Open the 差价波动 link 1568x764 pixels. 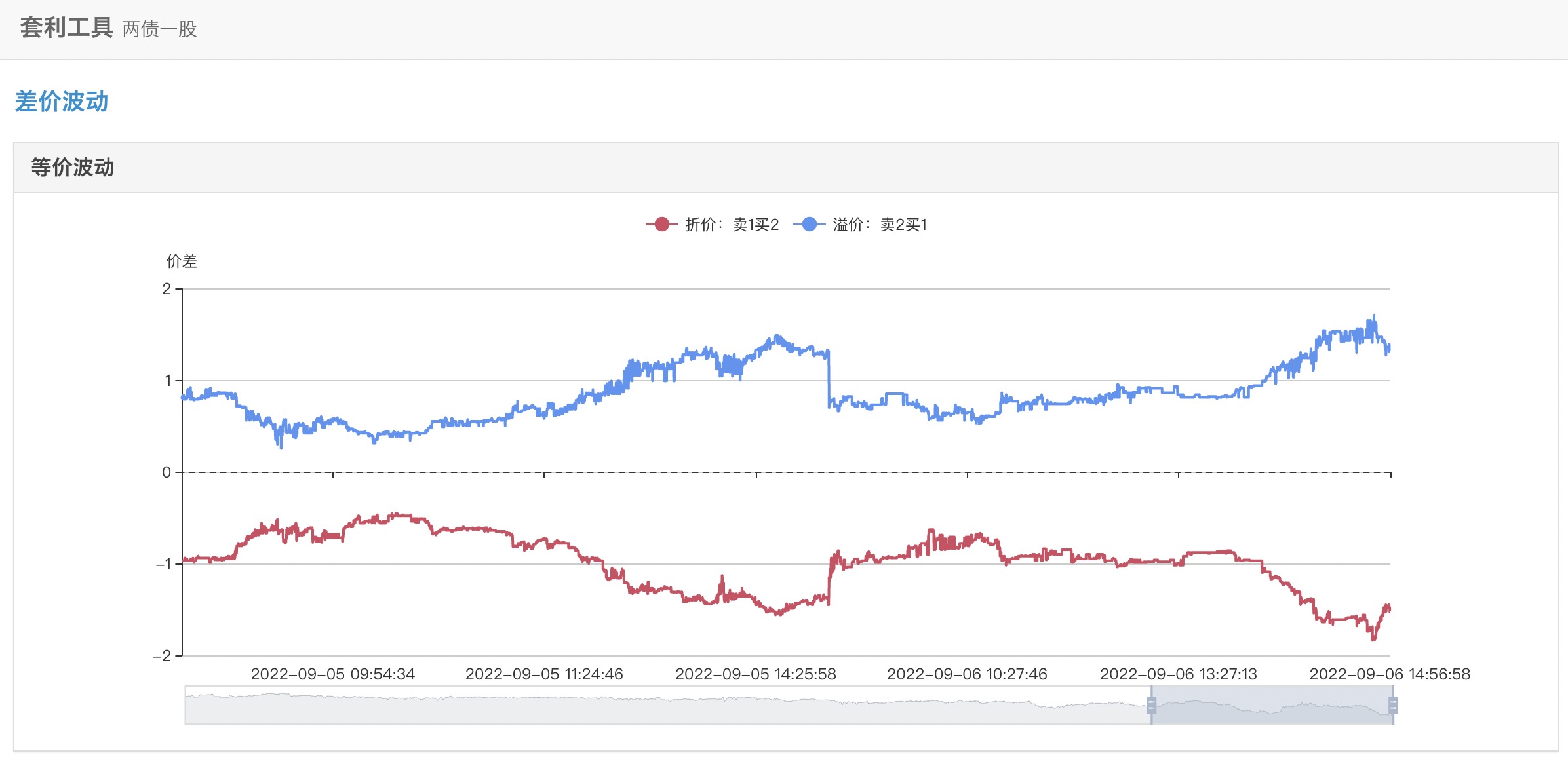62,102
